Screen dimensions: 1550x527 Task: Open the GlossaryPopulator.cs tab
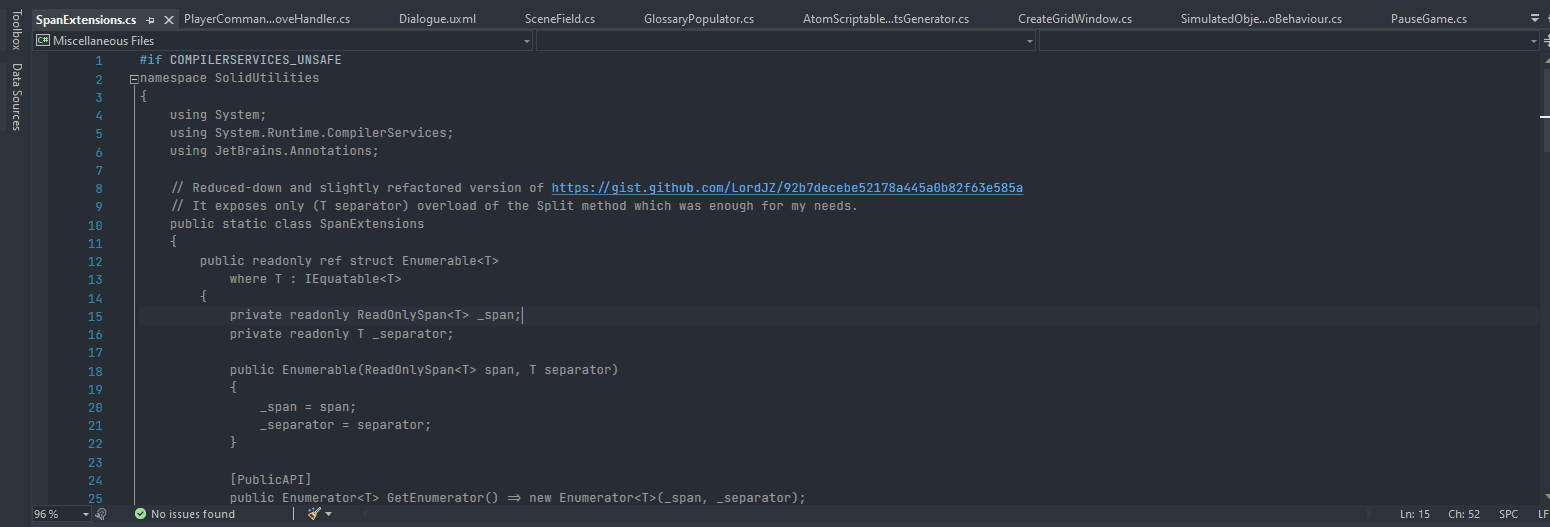[699, 19]
